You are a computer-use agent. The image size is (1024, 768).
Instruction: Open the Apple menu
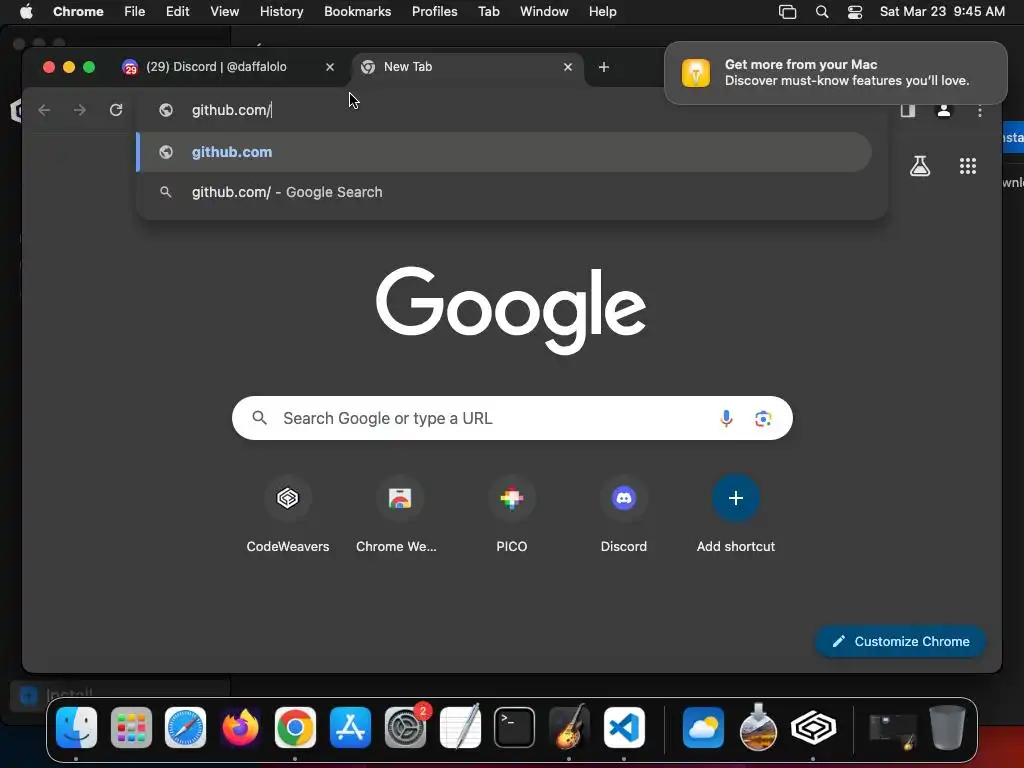pyautogui.click(x=26, y=12)
